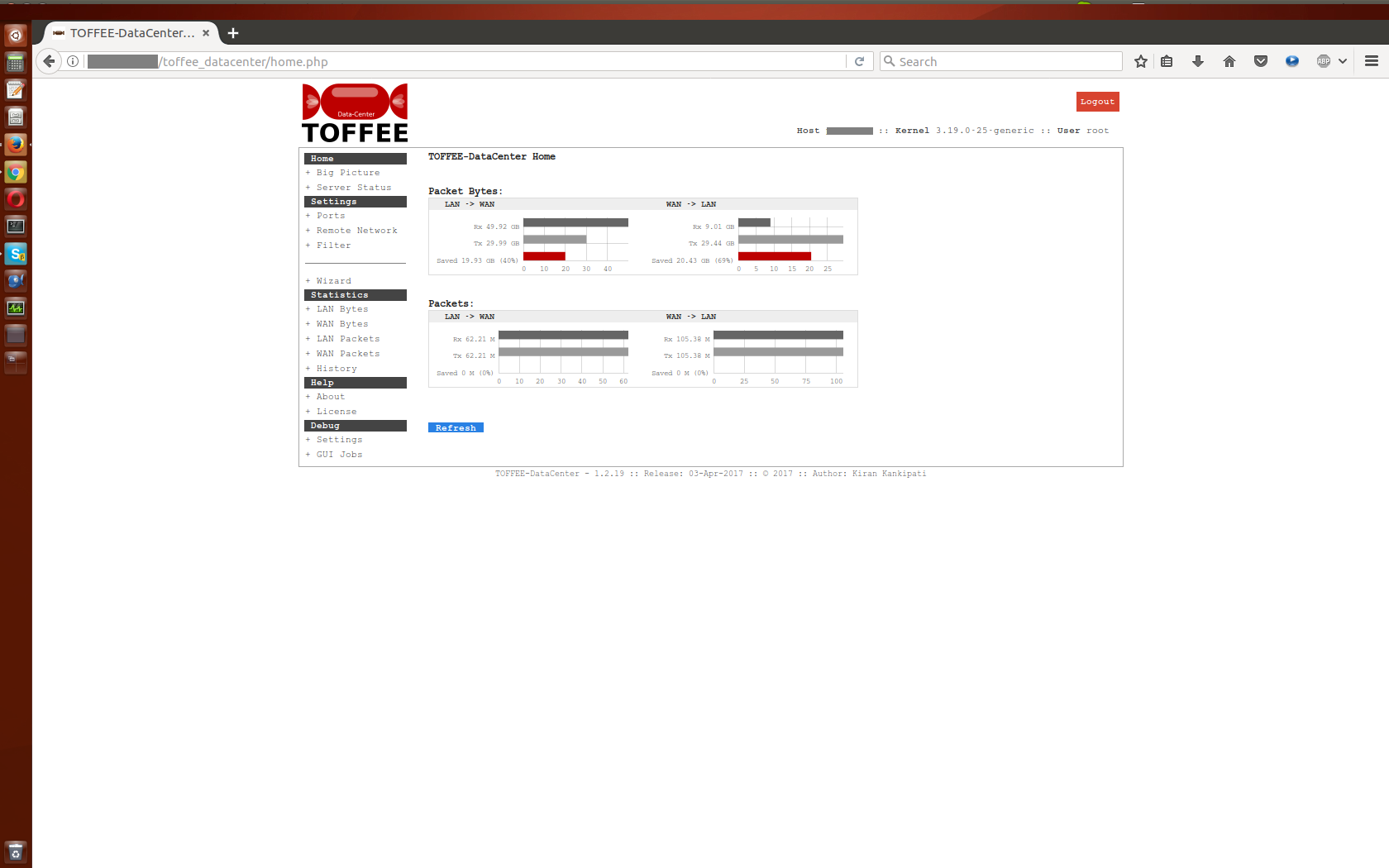Open the Settings menu section header
Screen dimensions: 1389x868
tap(356, 202)
